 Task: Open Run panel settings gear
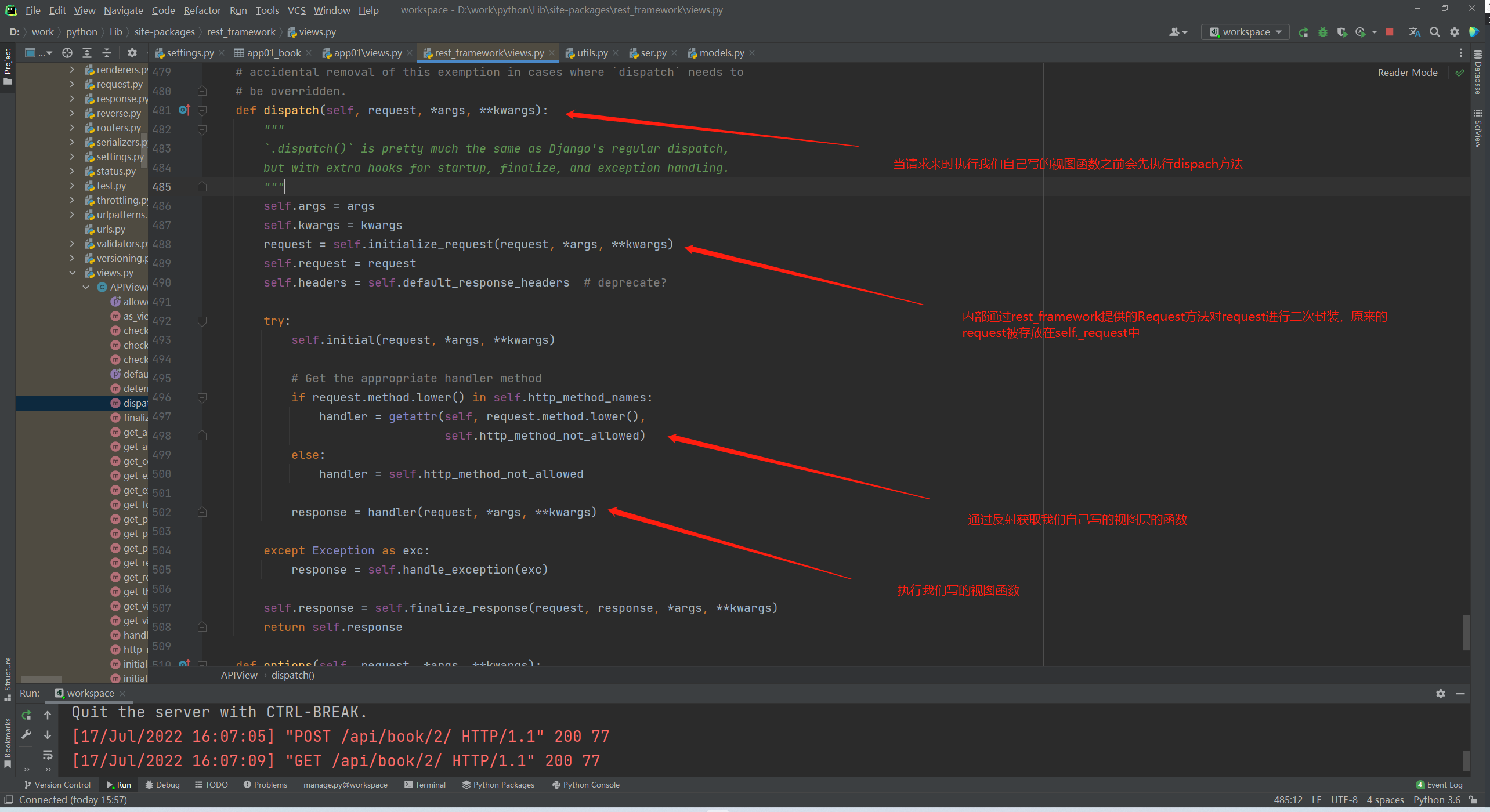point(1440,694)
